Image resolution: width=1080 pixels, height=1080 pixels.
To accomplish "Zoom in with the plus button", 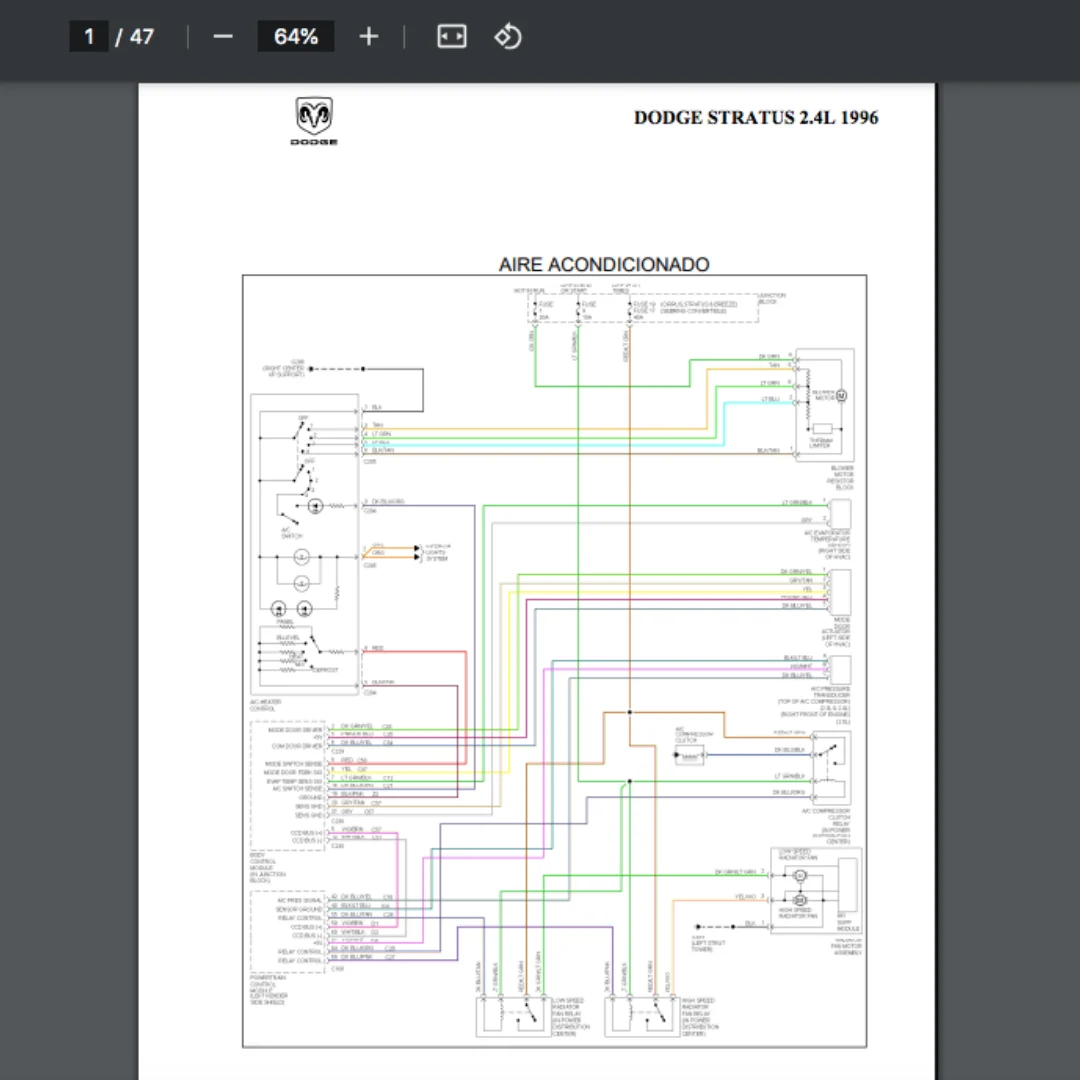I will (x=369, y=37).
